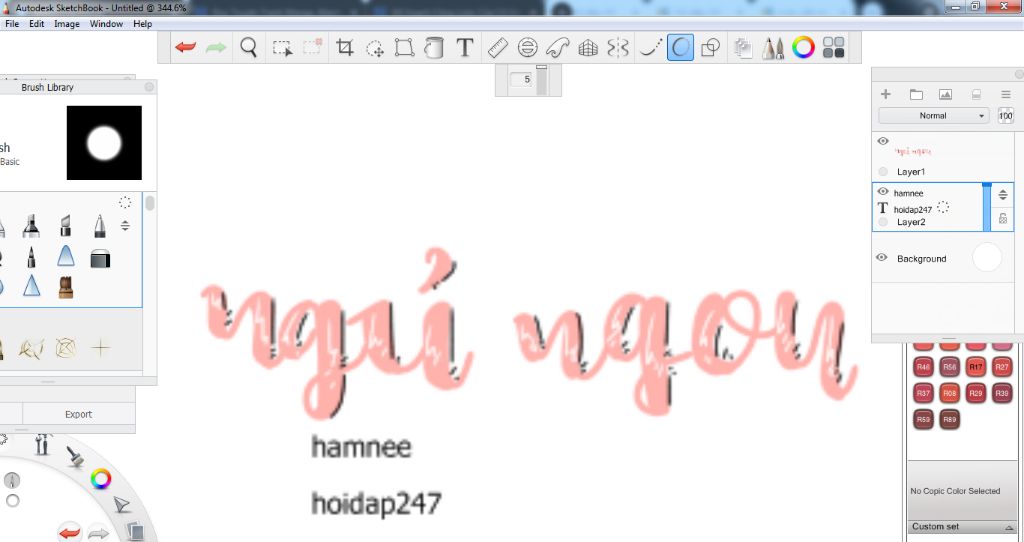The image size is (1024, 542).
Task: Select the French Curve guide
Action: tap(558, 48)
